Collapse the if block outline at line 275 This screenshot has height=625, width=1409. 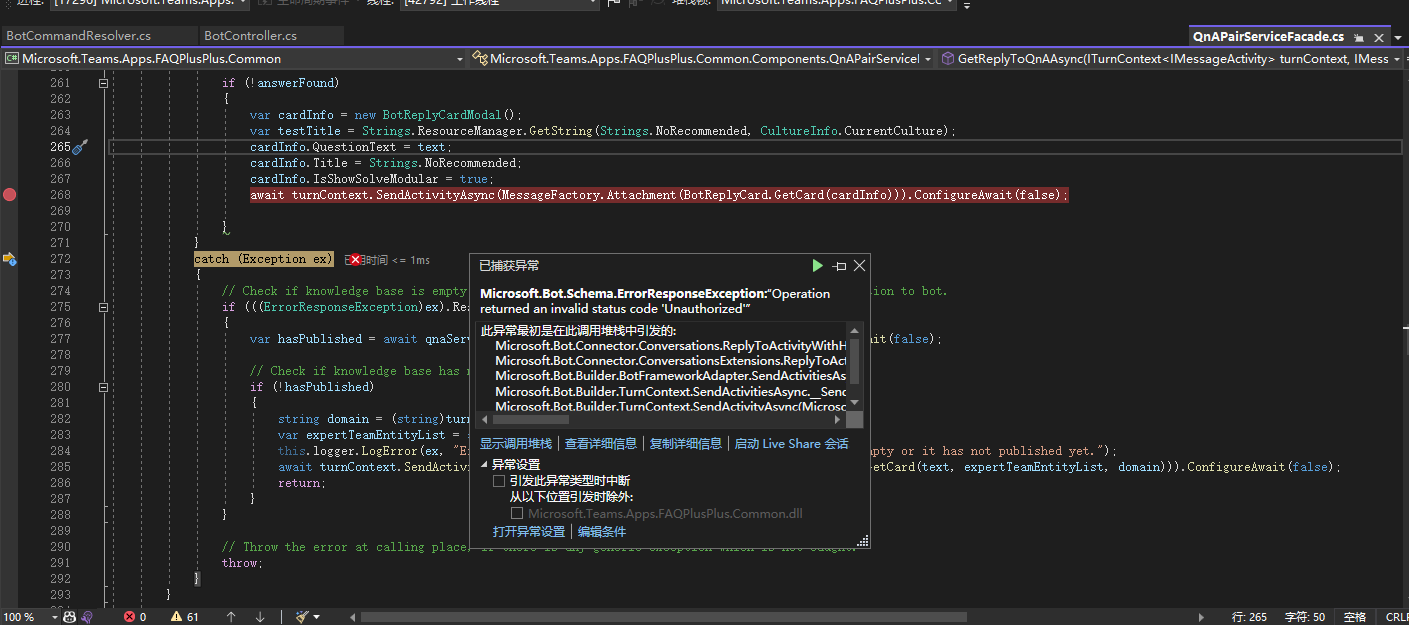coord(103,307)
